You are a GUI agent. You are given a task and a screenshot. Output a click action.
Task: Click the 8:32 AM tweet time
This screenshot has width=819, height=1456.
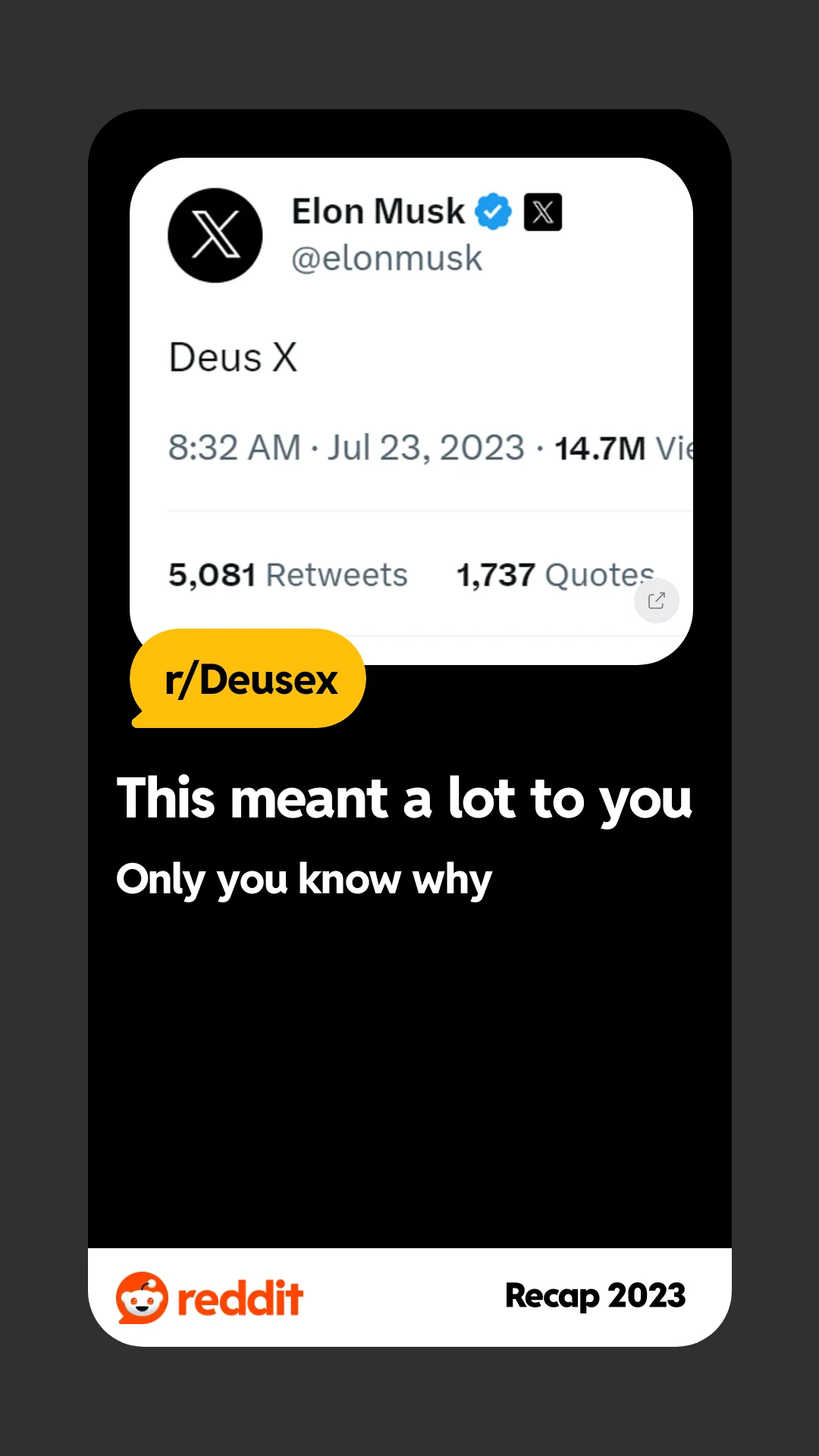pyautogui.click(x=234, y=447)
